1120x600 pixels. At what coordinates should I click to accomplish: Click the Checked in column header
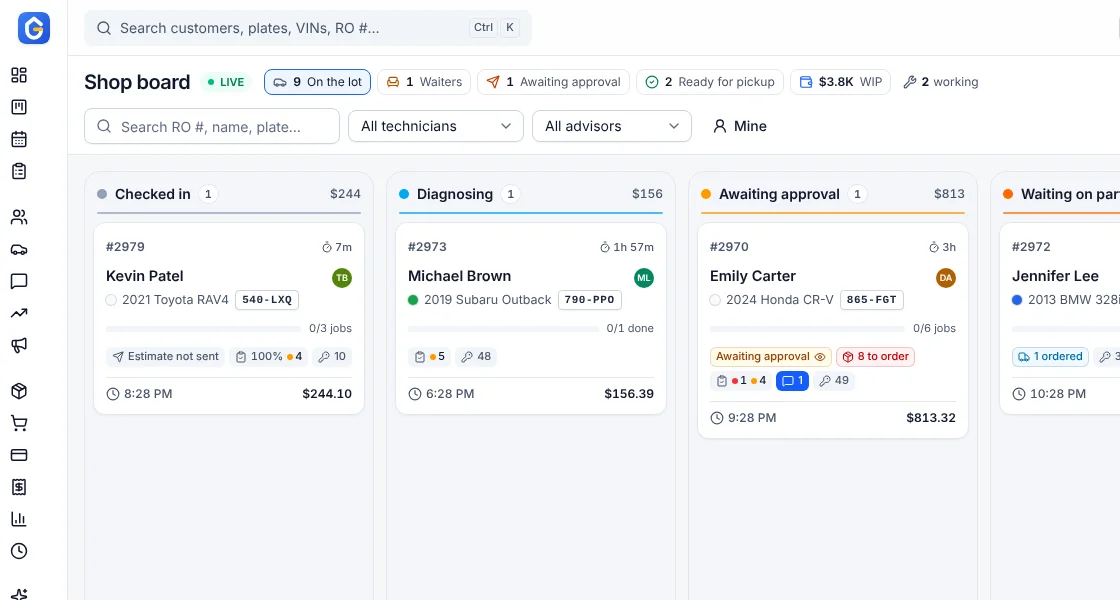click(229, 194)
